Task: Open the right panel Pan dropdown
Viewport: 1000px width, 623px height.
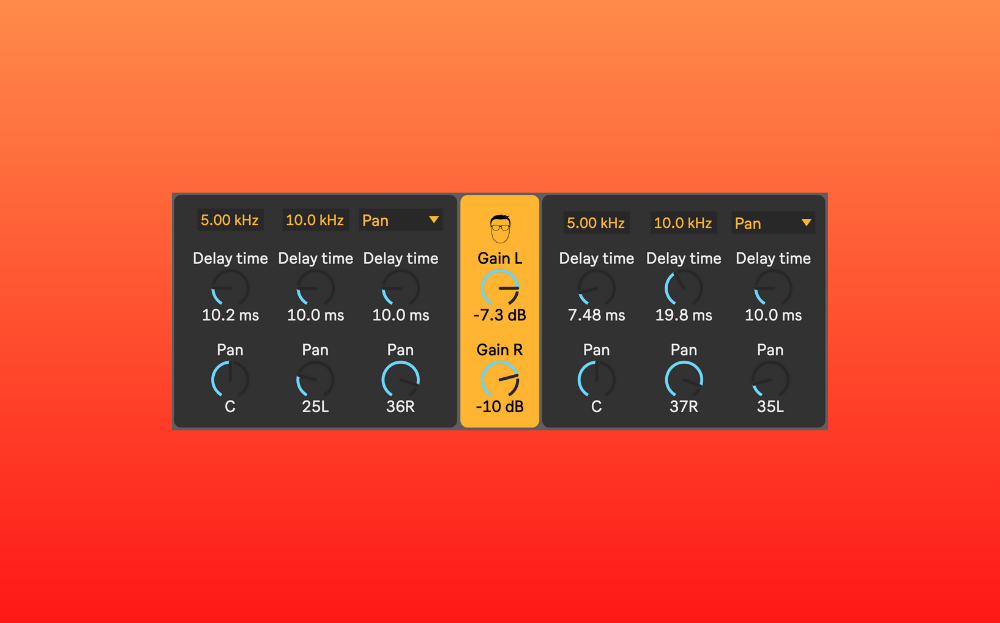Action: [x=773, y=223]
